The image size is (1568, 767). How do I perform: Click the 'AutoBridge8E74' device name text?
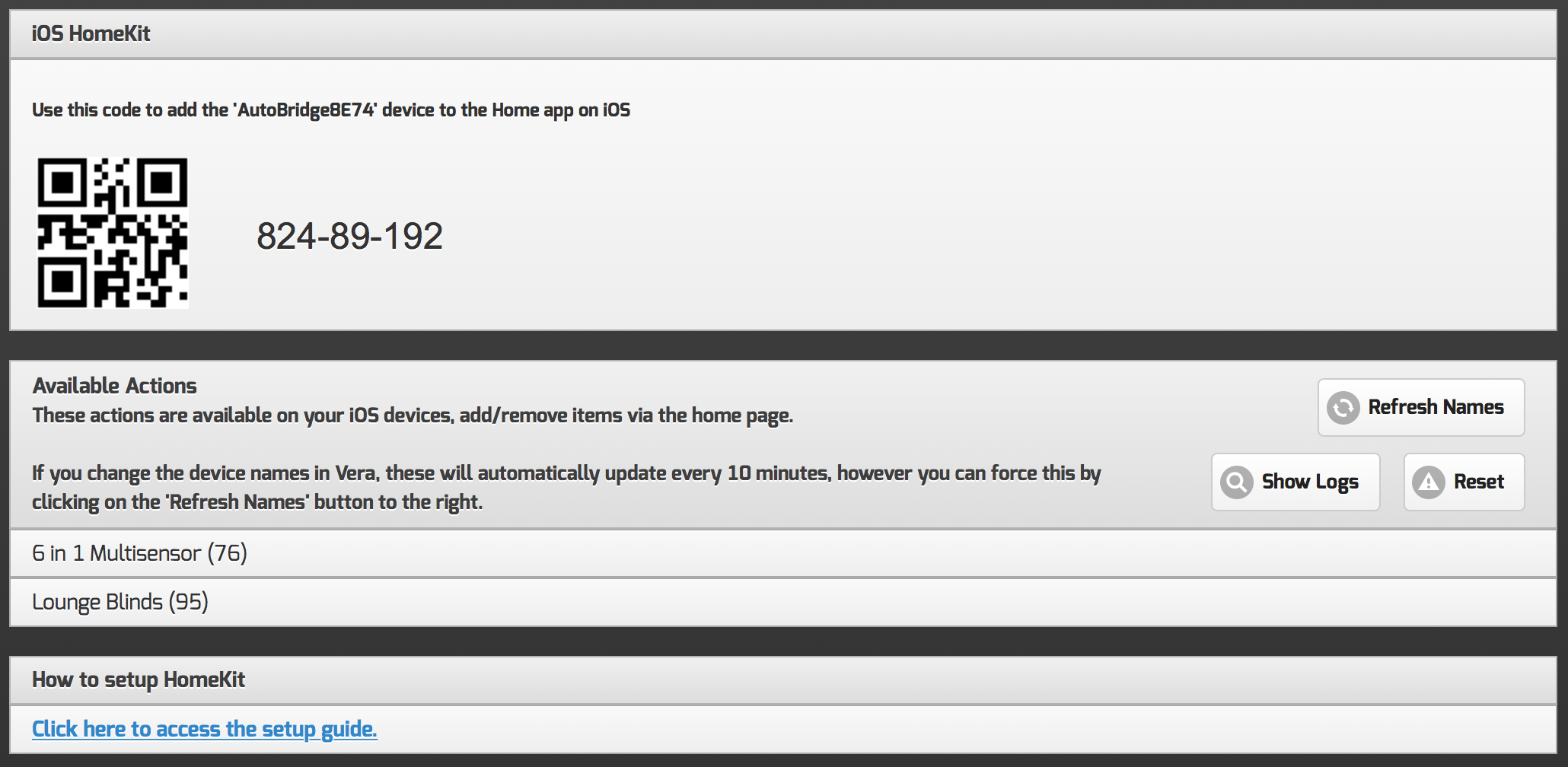[x=306, y=110]
